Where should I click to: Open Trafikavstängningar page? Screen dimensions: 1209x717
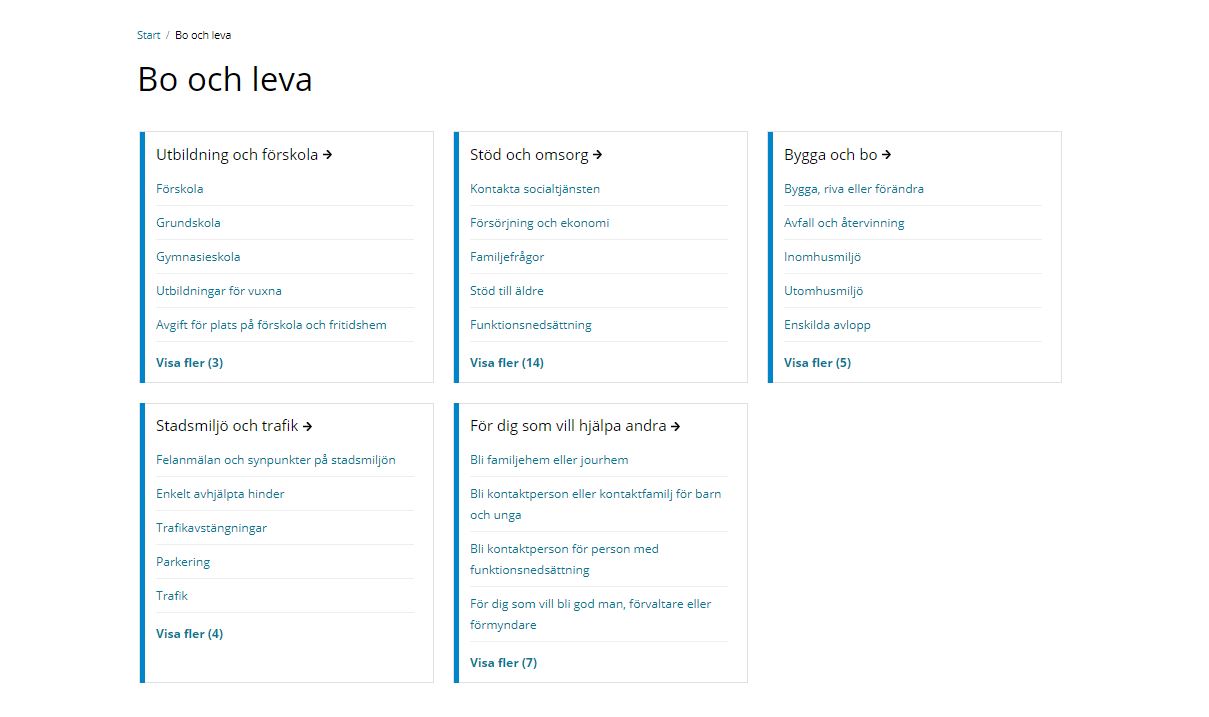click(x=211, y=528)
